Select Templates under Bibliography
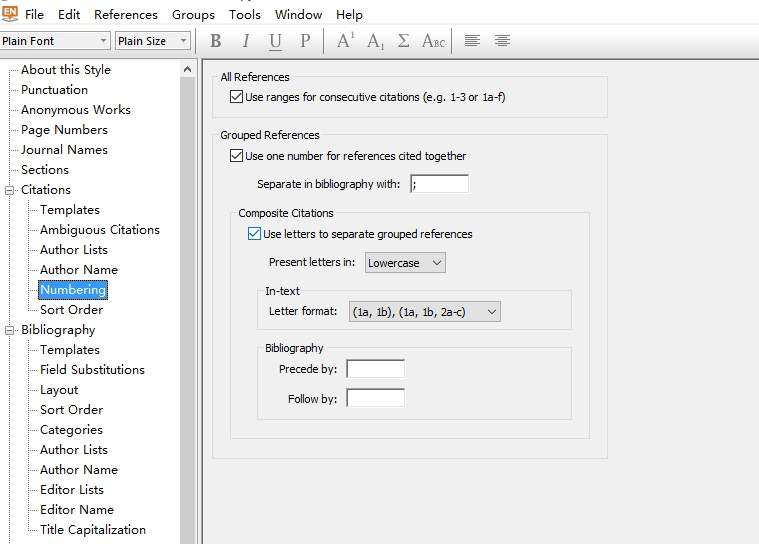Viewport: 759px width, 544px height. click(70, 349)
